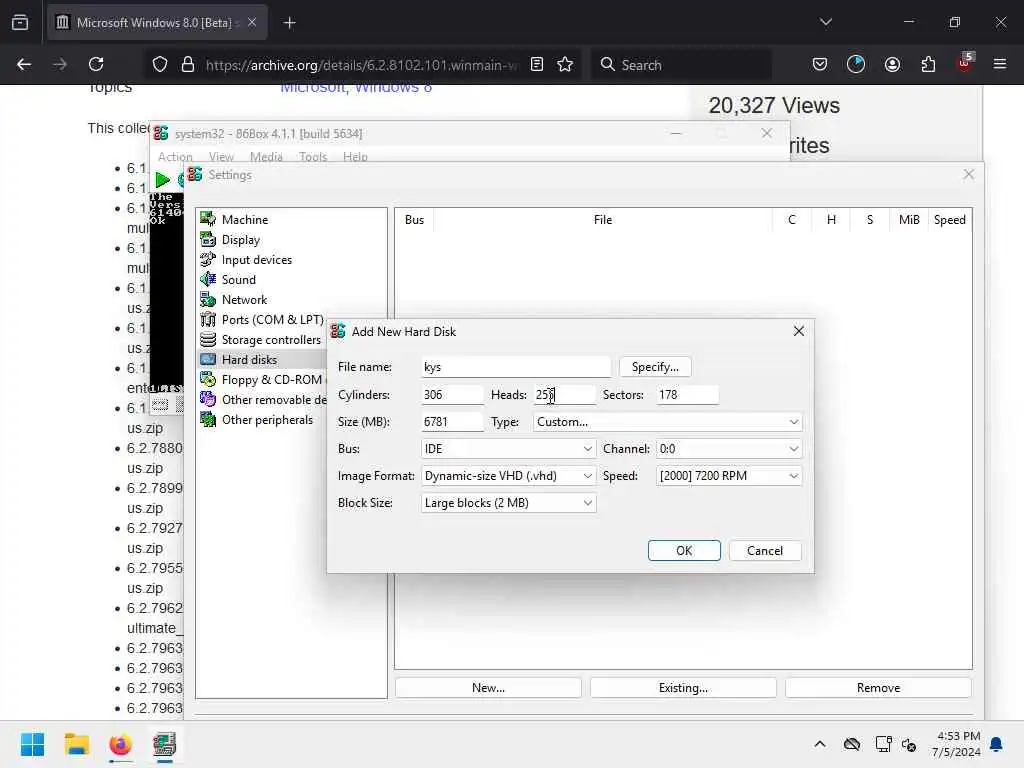
Task: Click into the Size (MB) field
Action: pos(452,422)
